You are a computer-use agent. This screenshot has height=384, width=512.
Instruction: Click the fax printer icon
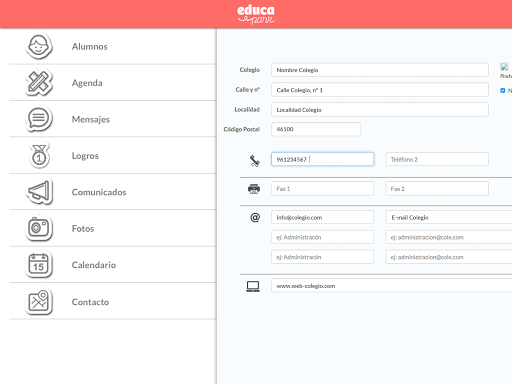point(254,189)
